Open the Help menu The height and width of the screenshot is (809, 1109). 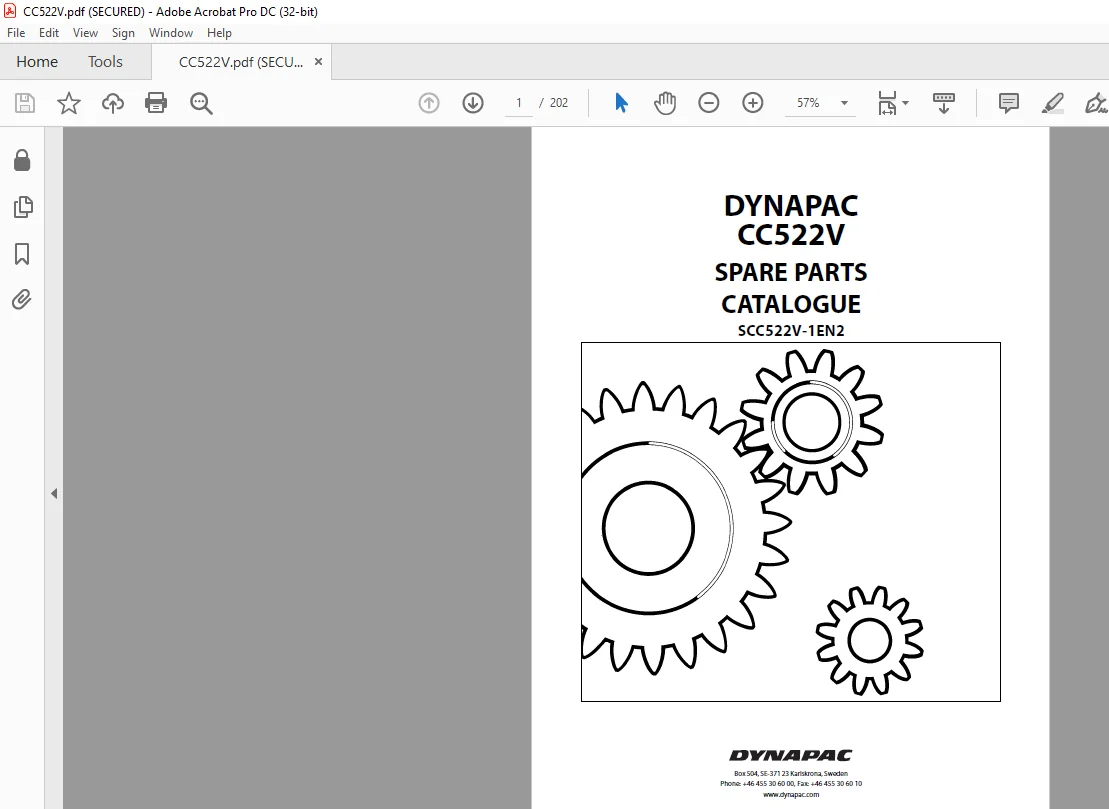click(x=219, y=33)
